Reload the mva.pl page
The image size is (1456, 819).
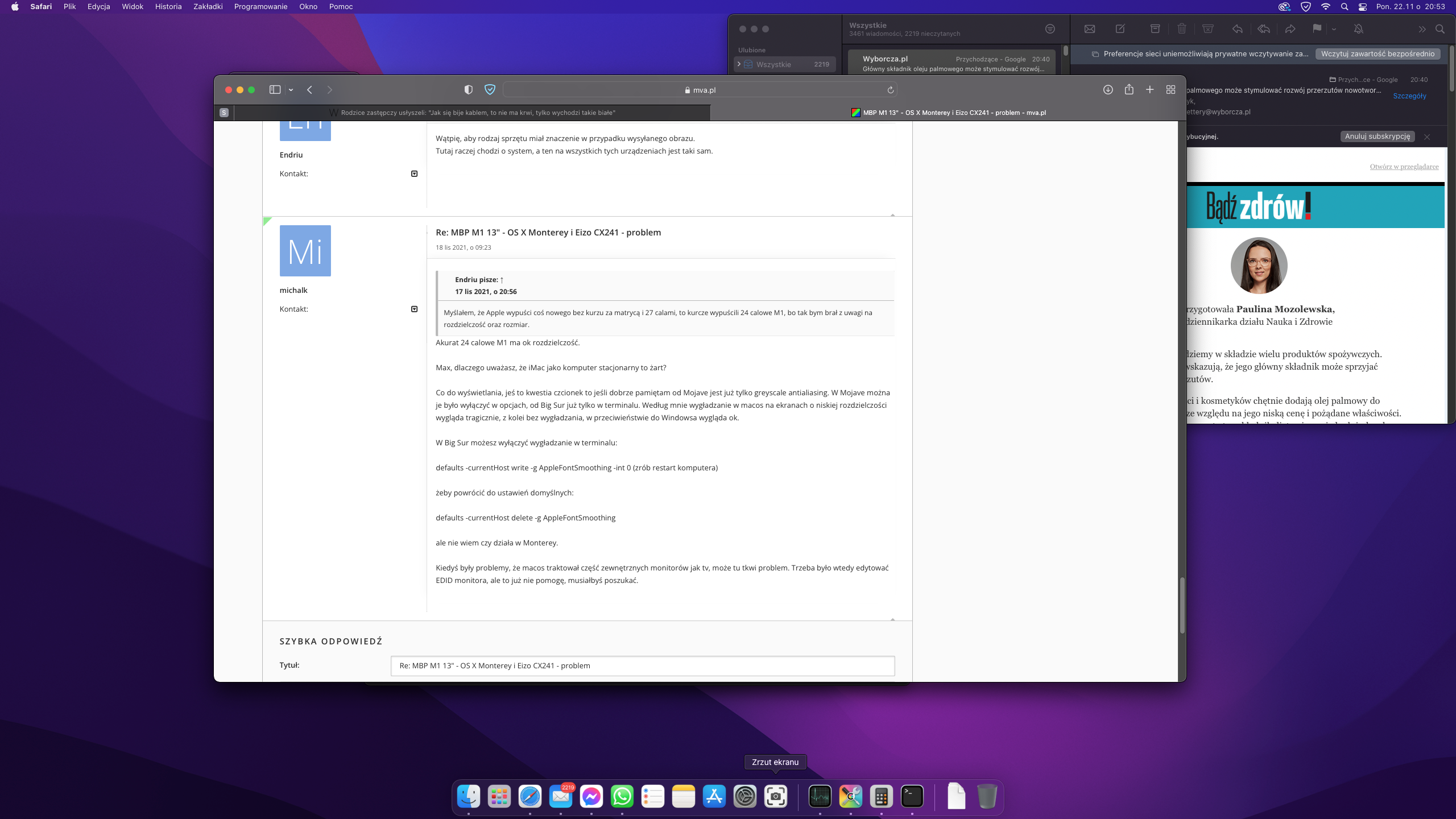891,90
